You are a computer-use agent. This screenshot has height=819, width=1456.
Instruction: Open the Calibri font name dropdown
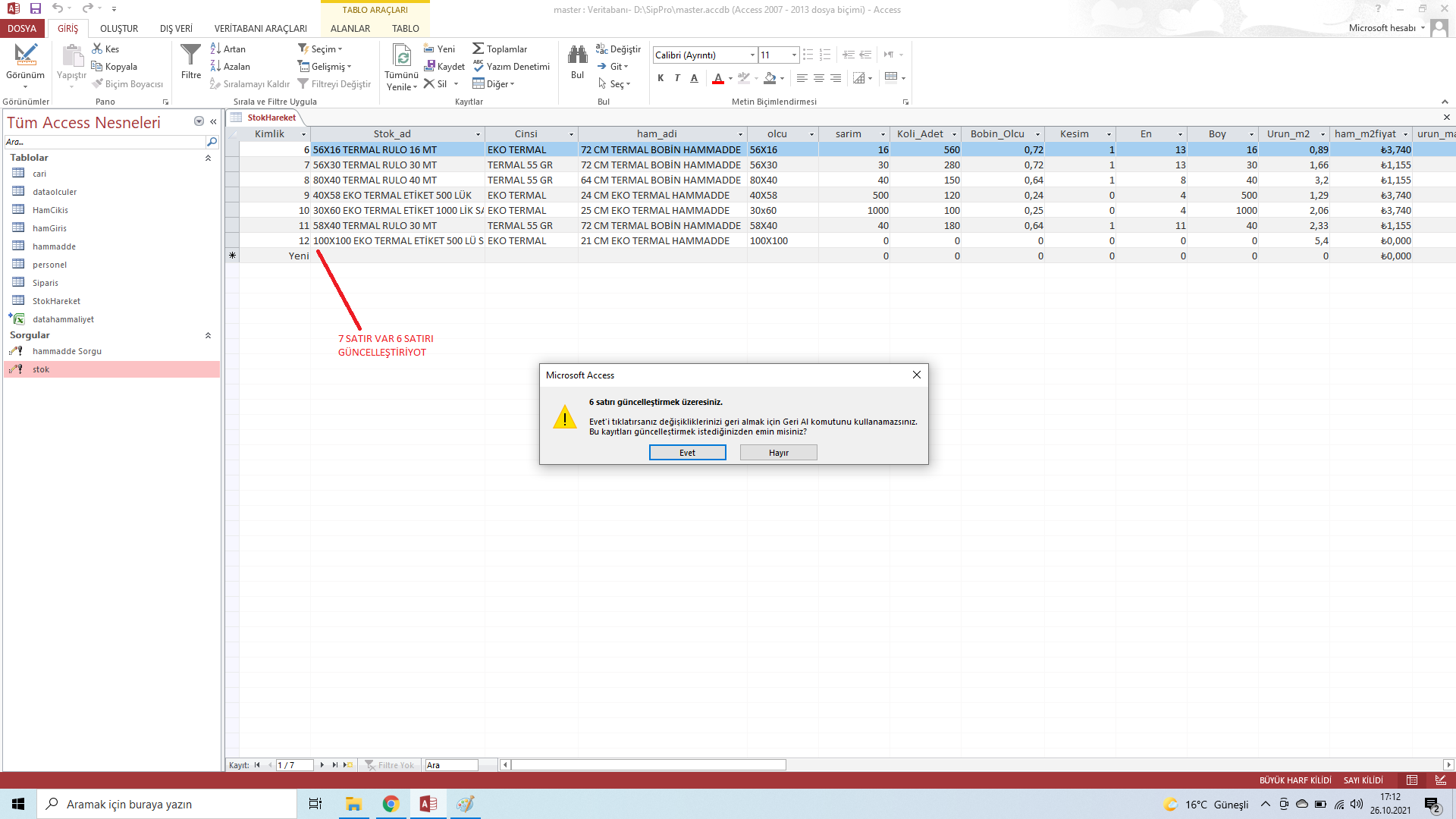tap(752, 55)
